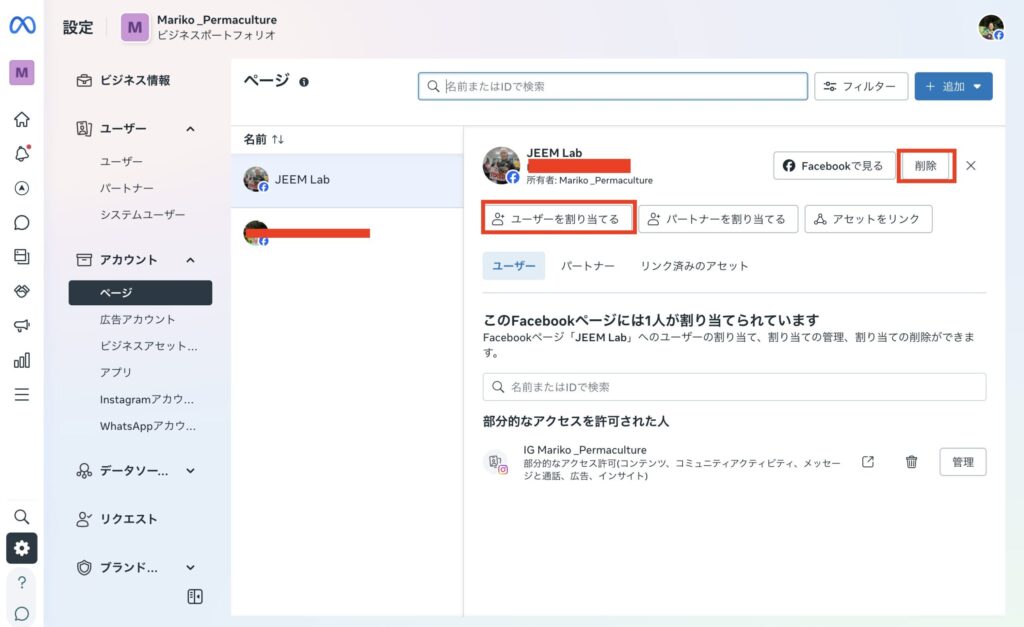This screenshot has height=627, width=1024.
Task: Click the ユーザーを割り当てる button
Action: 558,219
